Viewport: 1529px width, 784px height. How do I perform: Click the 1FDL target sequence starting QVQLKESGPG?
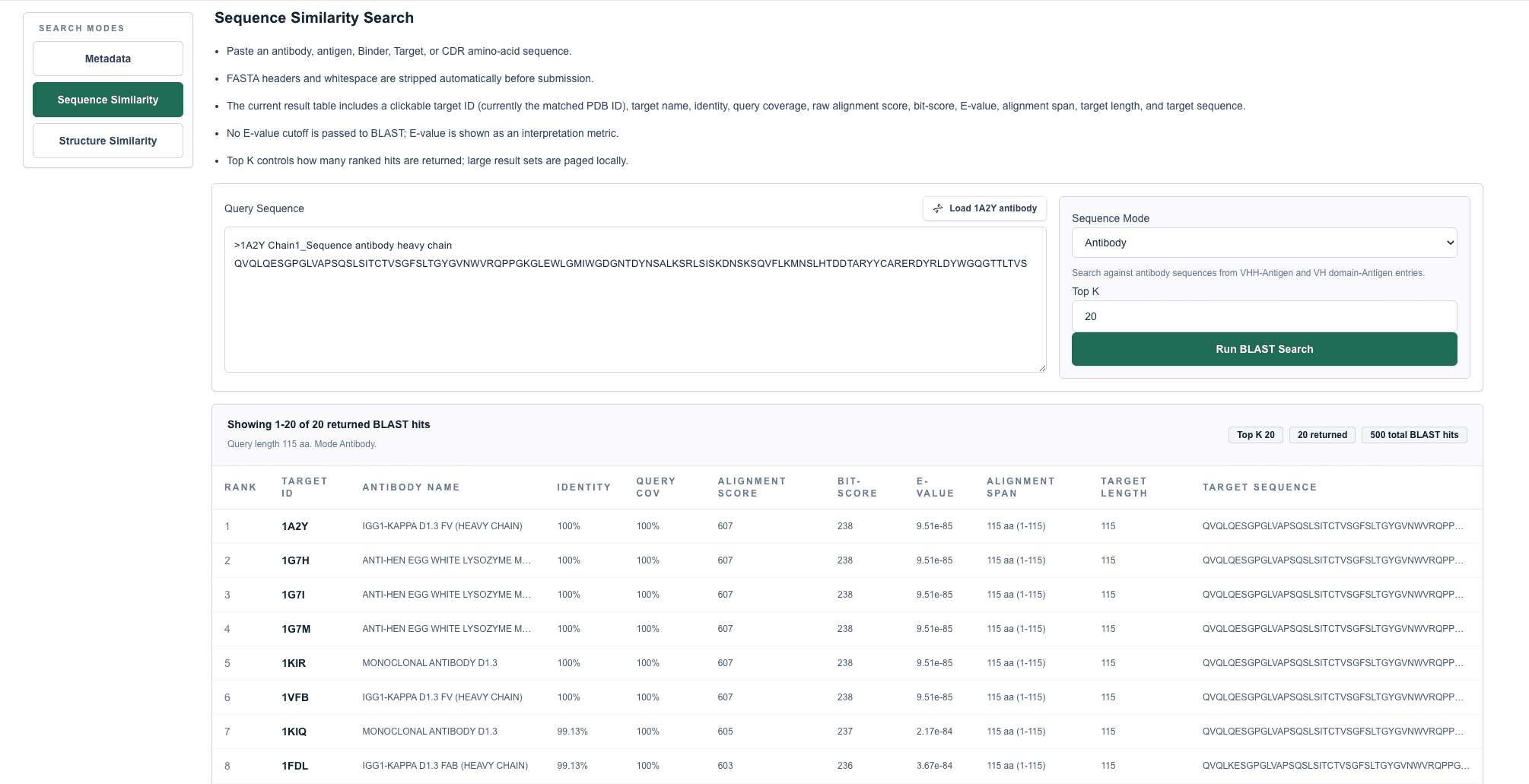(x=1336, y=766)
